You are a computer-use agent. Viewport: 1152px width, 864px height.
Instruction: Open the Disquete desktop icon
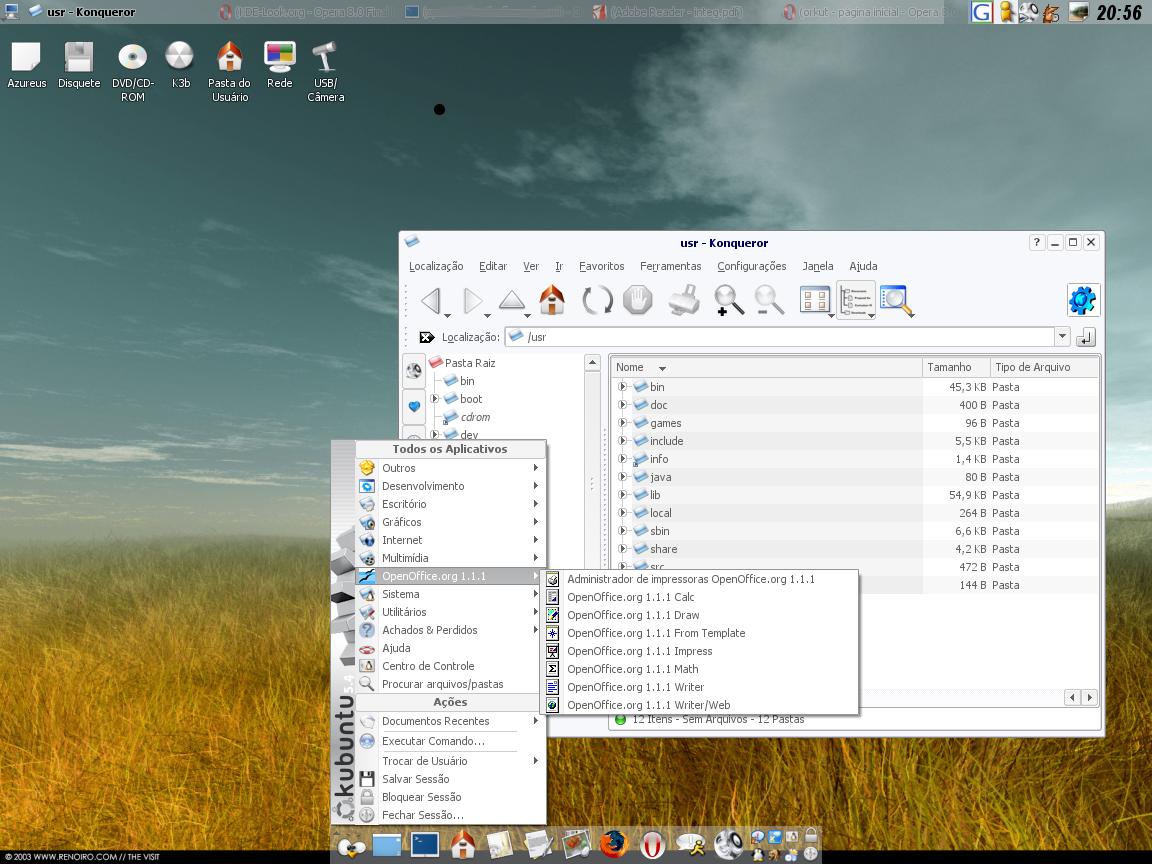[x=79, y=66]
